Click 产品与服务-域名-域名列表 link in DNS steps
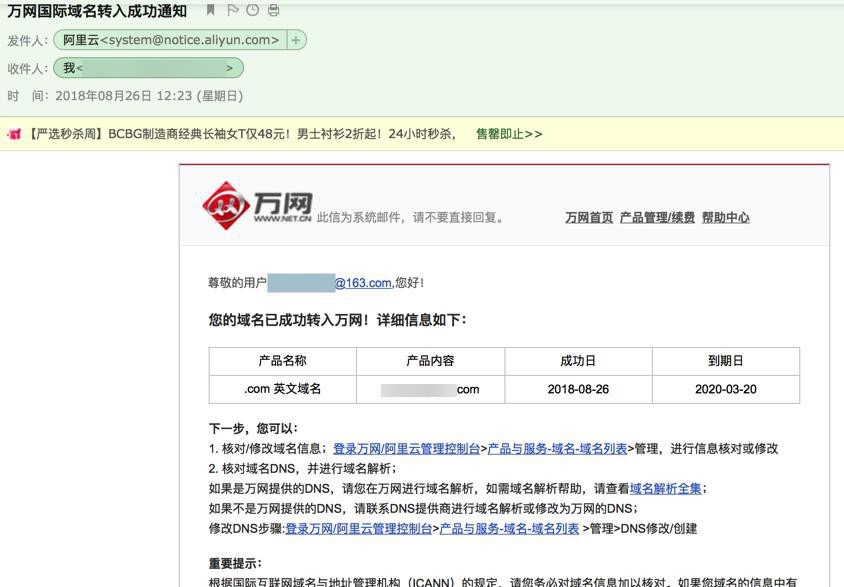The height and width of the screenshot is (587, 844). pos(509,528)
